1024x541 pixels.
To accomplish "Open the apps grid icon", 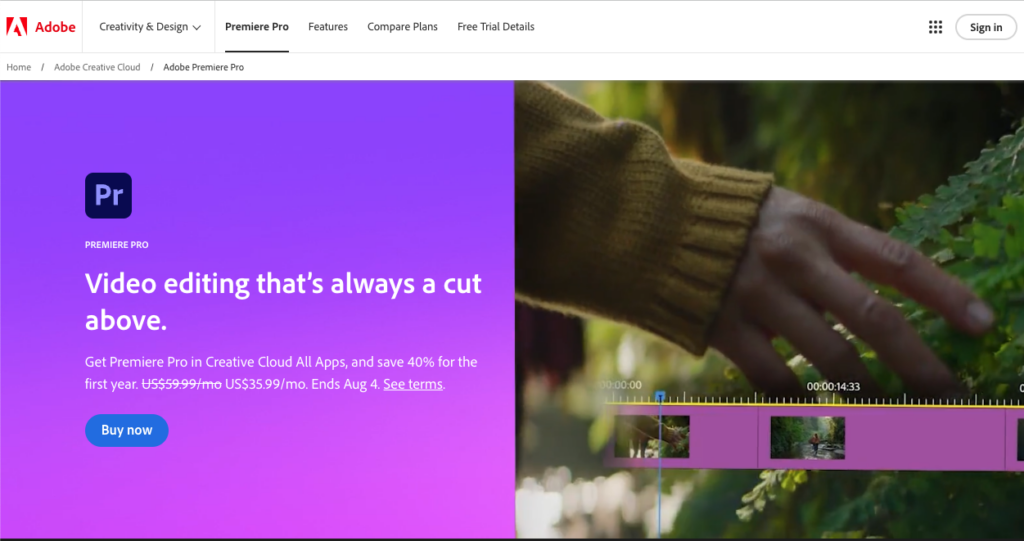I will [935, 27].
